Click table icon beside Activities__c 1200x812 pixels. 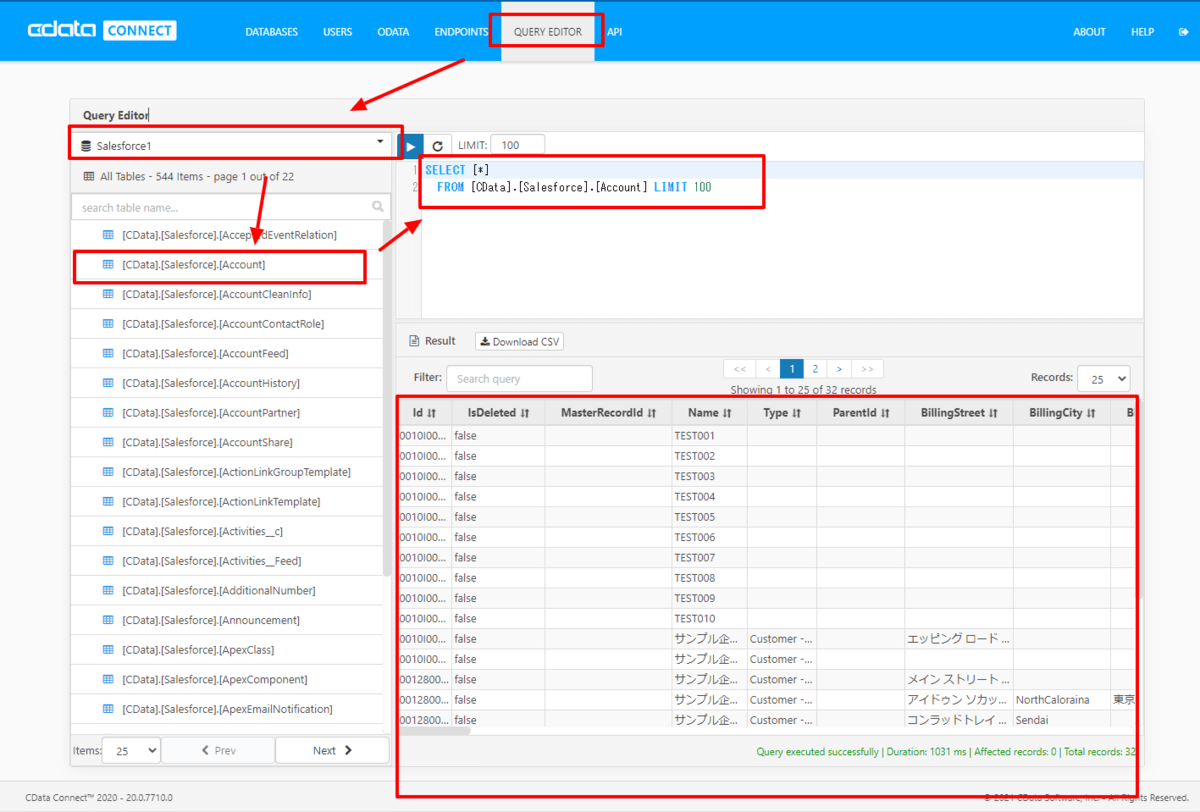pyautogui.click(x=109, y=531)
